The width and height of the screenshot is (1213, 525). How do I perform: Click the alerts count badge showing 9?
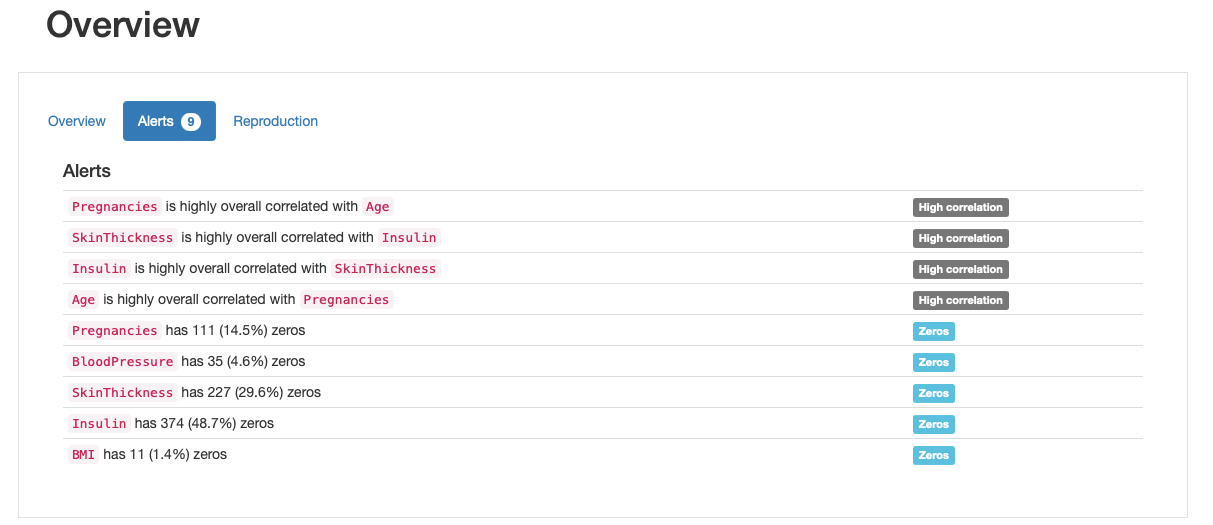[191, 122]
